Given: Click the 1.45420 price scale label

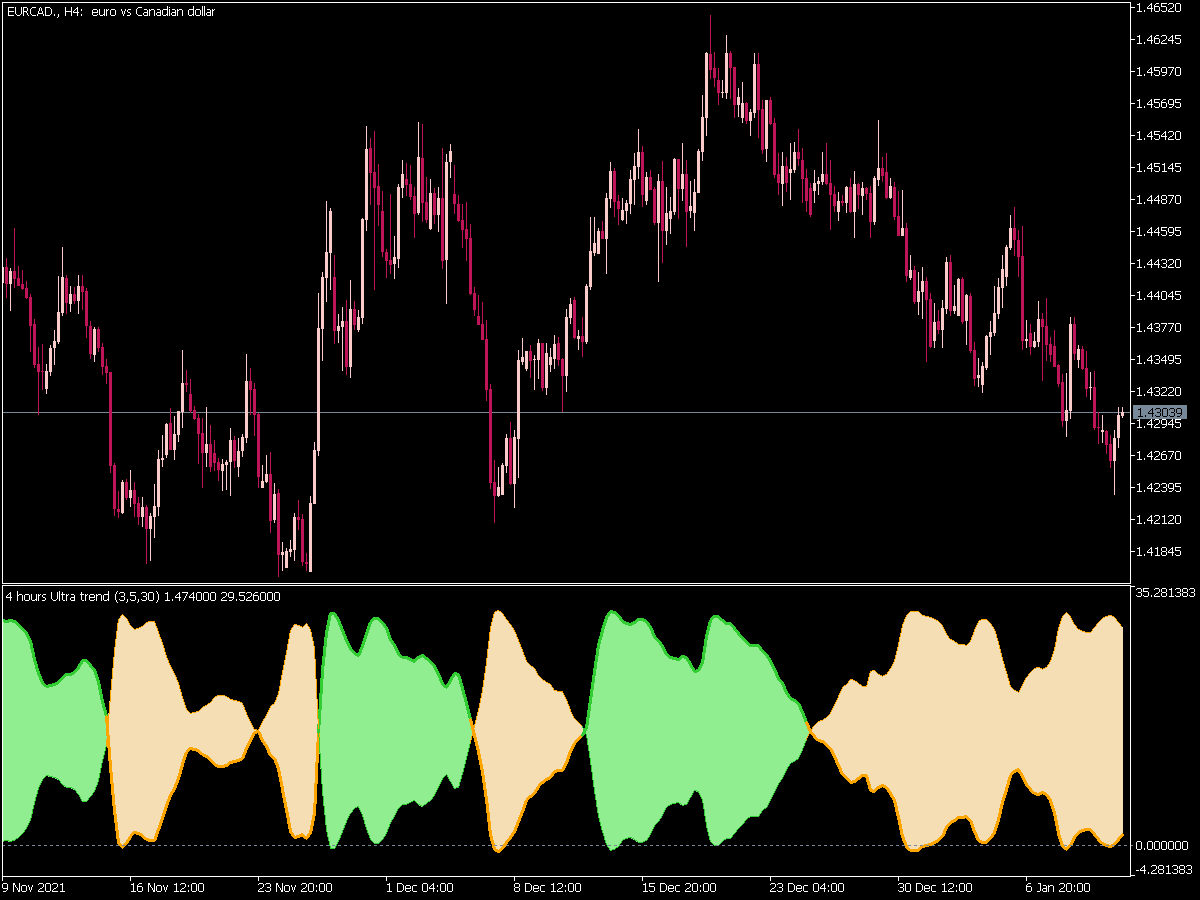Looking at the screenshot, I should [1160, 135].
